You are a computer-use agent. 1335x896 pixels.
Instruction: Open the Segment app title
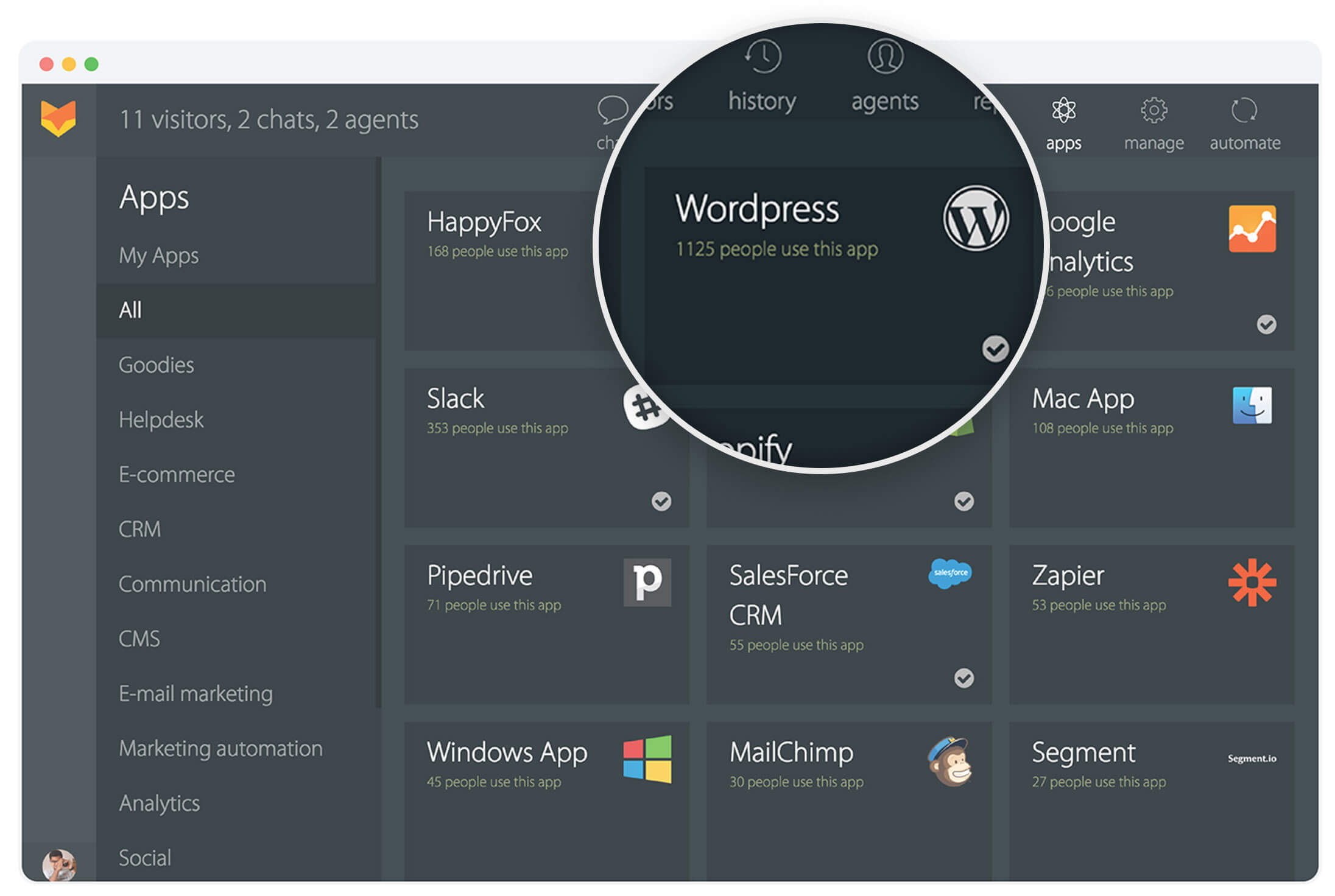pyautogui.click(x=1083, y=754)
